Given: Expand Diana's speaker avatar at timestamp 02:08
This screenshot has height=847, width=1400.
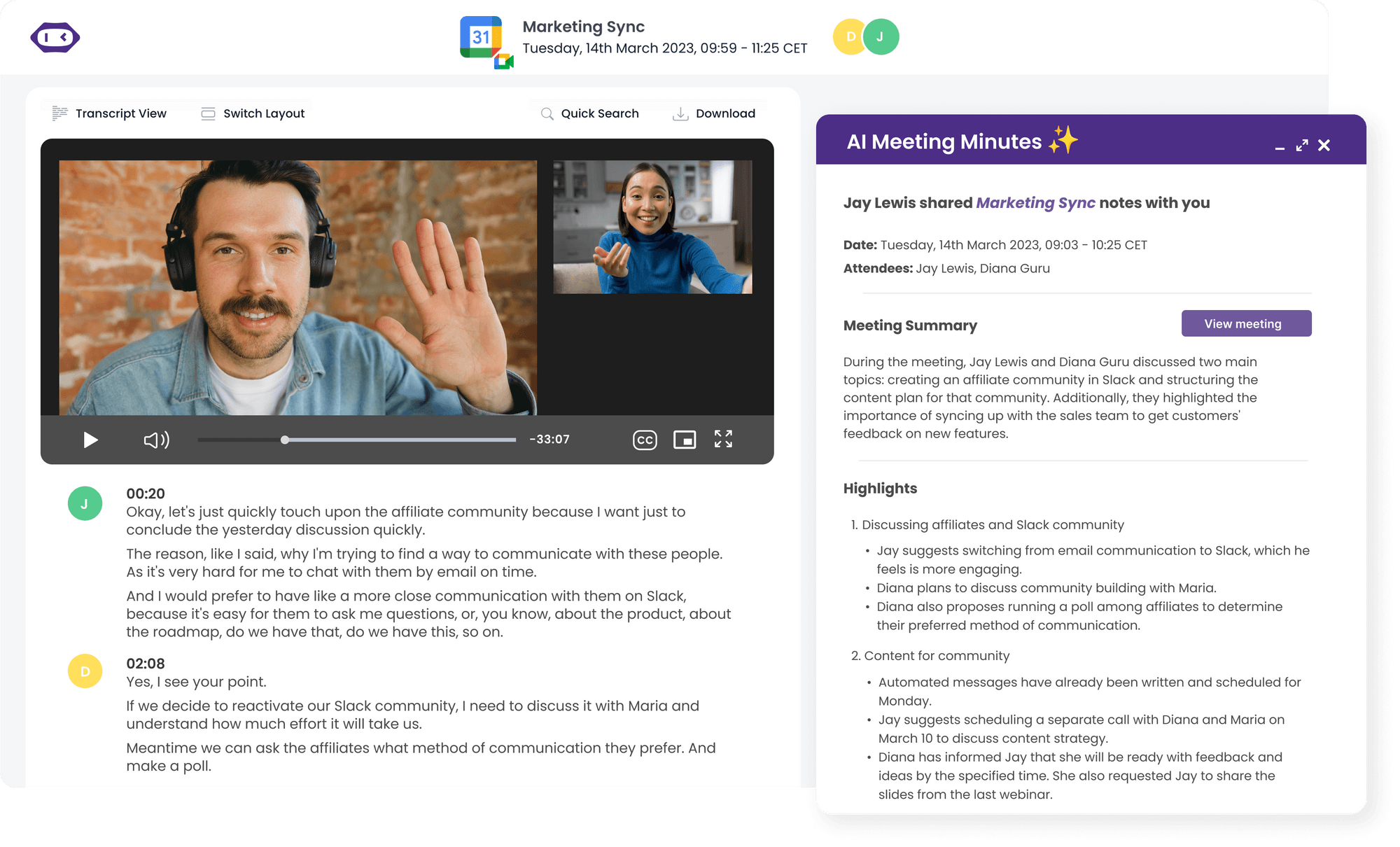Looking at the screenshot, I should (x=85, y=671).
